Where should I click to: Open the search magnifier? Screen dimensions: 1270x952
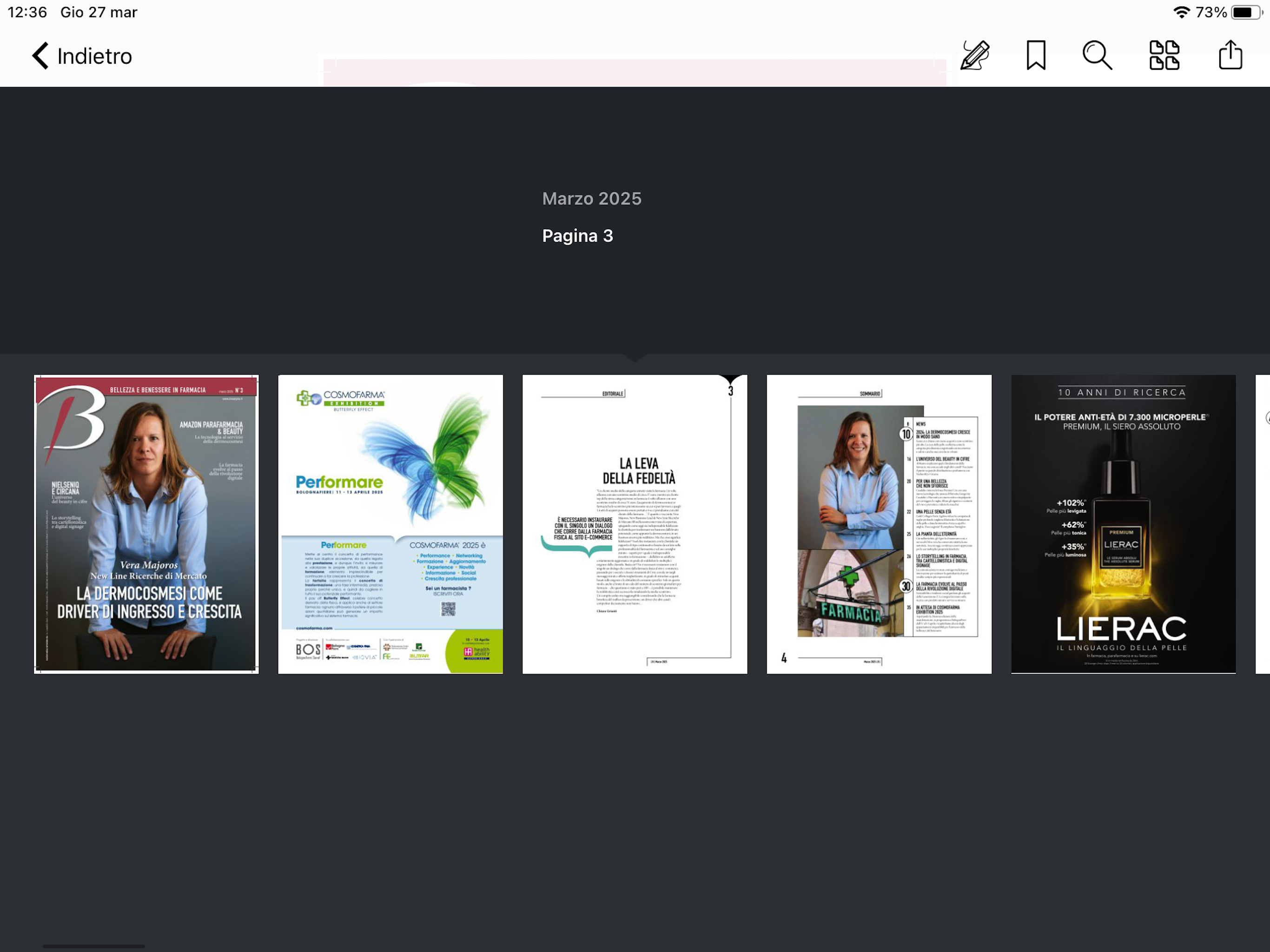pyautogui.click(x=1097, y=56)
